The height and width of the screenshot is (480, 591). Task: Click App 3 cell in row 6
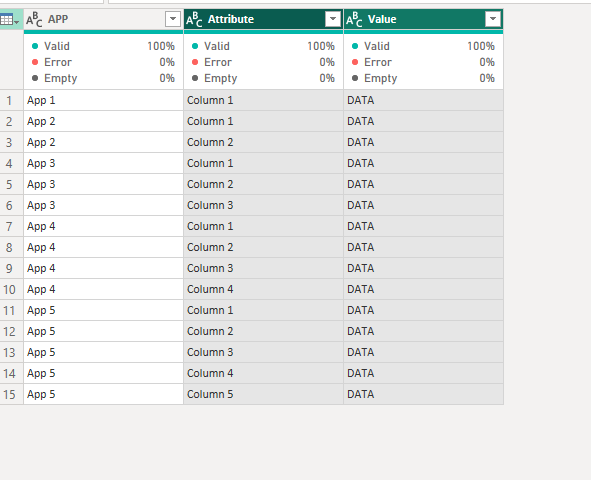pyautogui.click(x=103, y=205)
